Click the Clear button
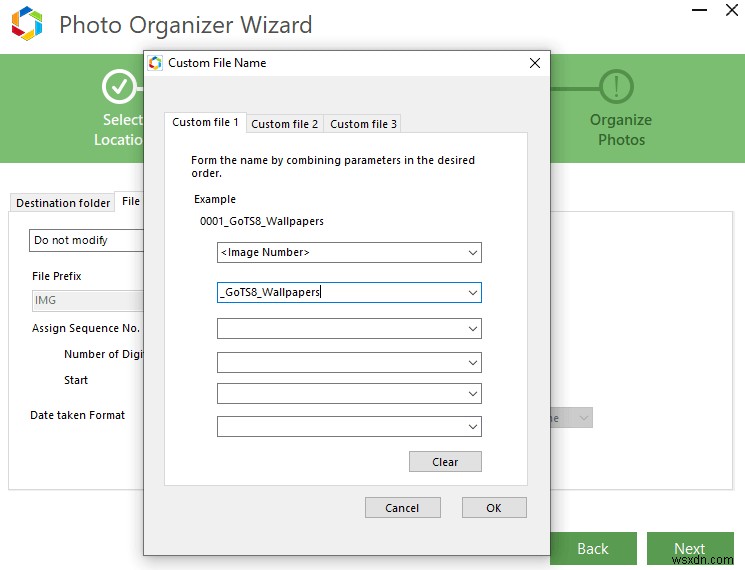The width and height of the screenshot is (745, 570). [445, 462]
